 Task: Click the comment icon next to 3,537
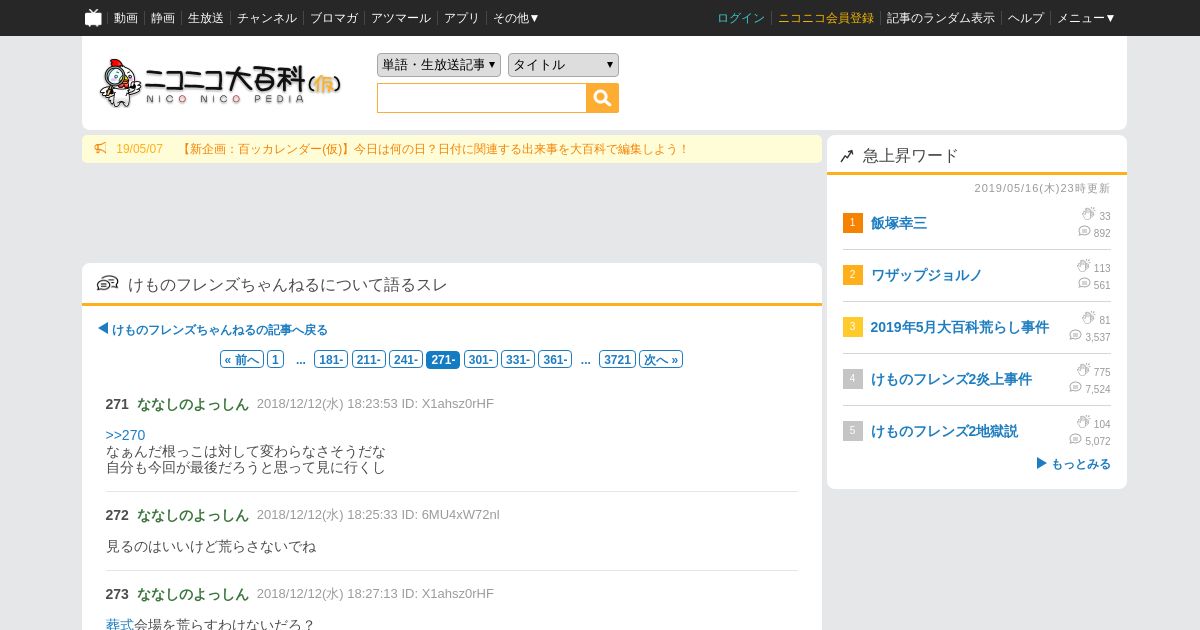(x=1075, y=335)
